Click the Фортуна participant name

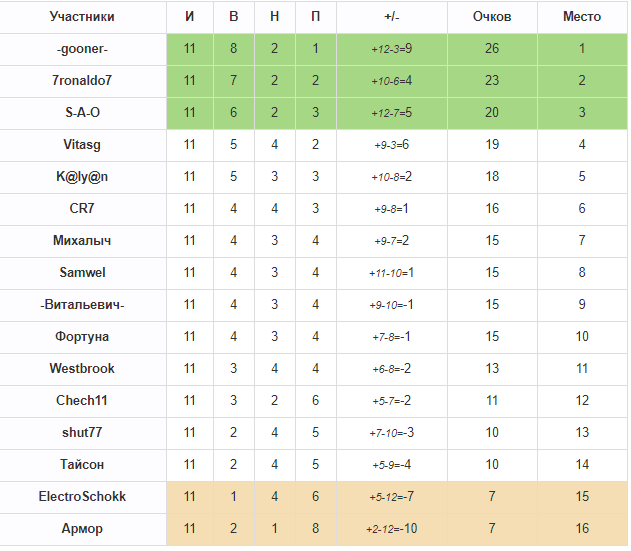[82, 336]
